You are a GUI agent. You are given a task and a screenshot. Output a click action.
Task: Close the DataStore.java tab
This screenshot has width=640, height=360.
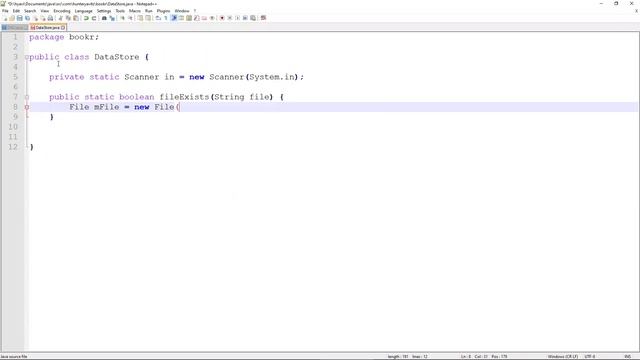point(63,28)
